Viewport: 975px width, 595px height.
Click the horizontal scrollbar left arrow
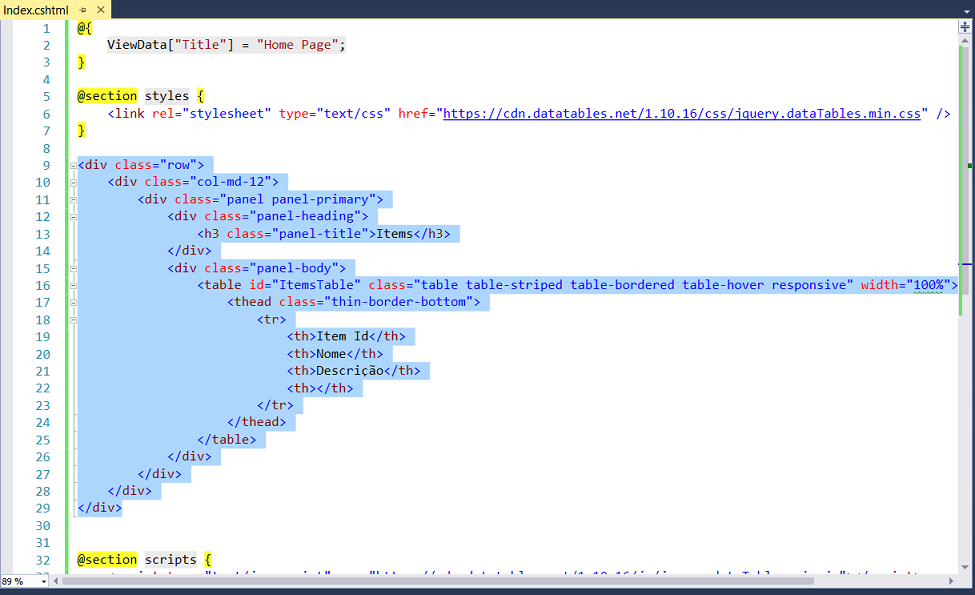tap(56, 581)
